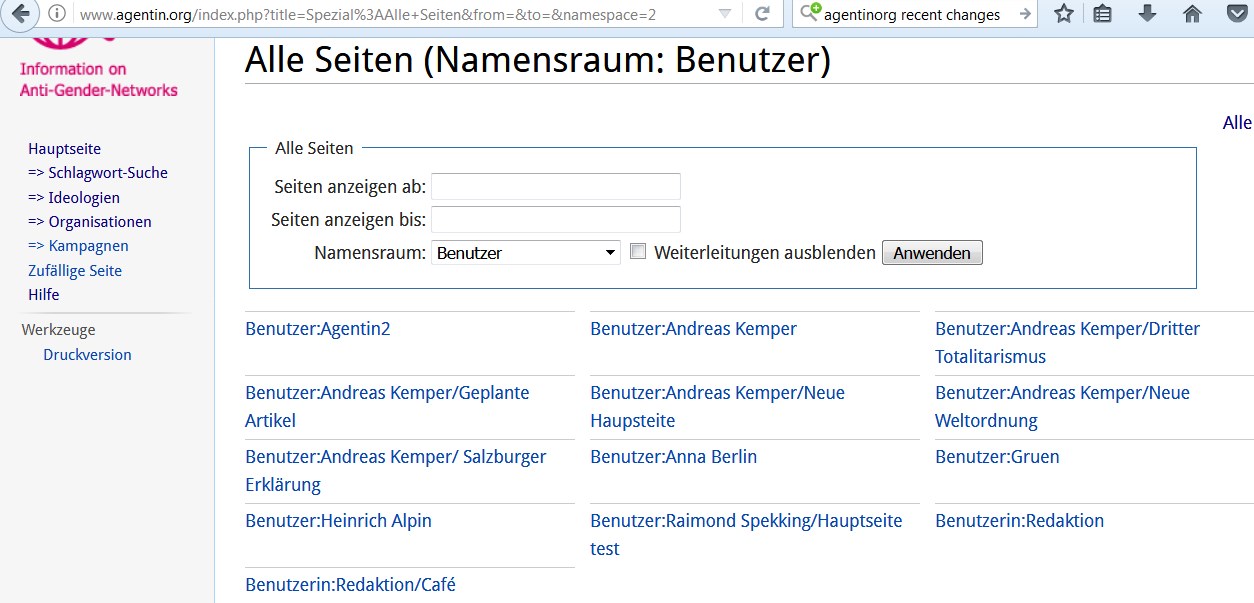Open the downloads arrow icon
1254x603 pixels.
1147,14
